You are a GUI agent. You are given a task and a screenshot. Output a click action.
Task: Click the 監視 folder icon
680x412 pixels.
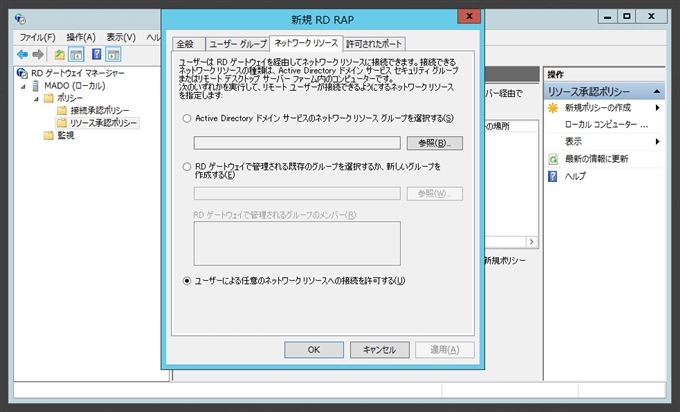(49, 135)
